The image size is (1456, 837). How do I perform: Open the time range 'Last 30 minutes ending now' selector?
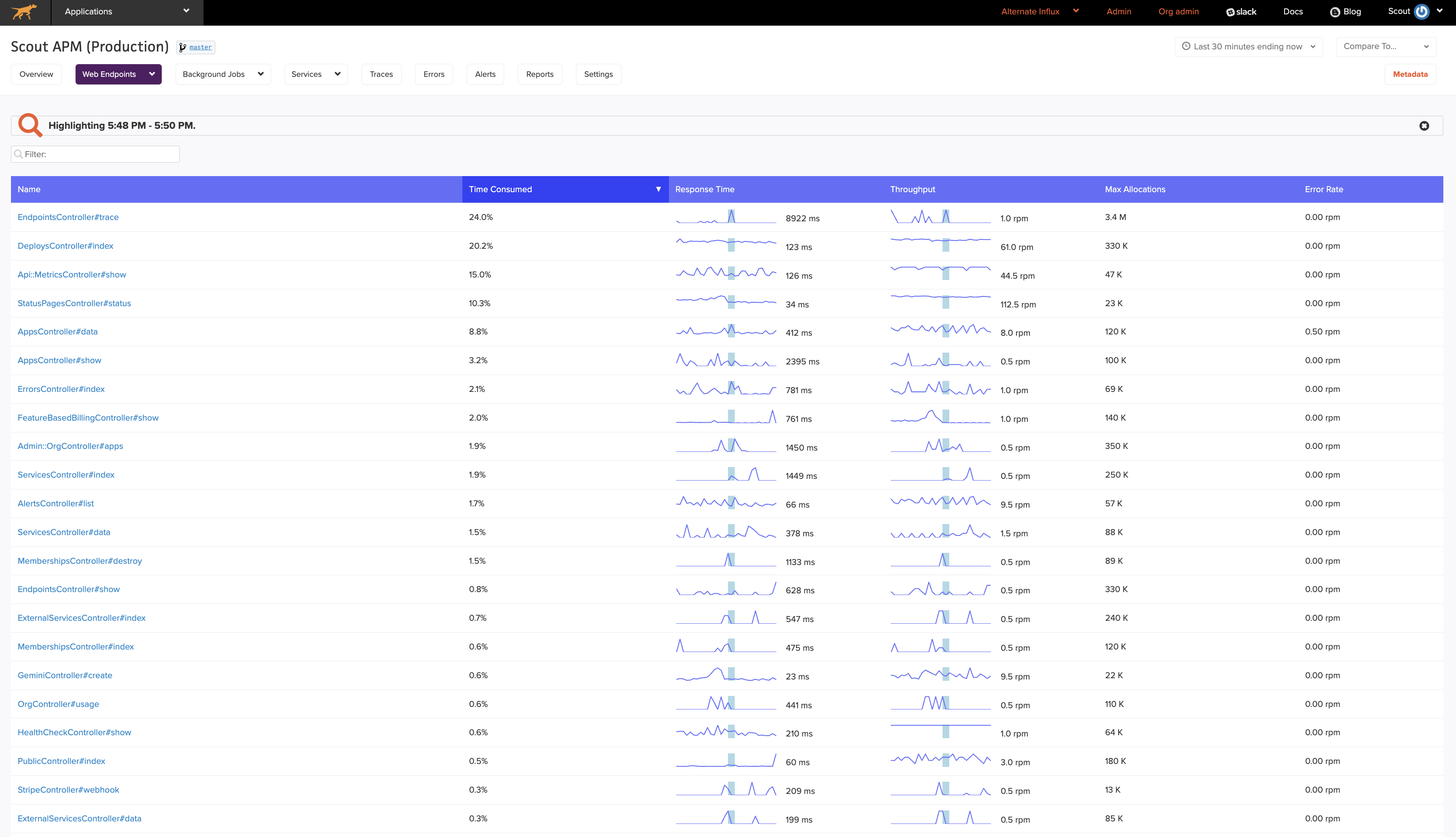point(1249,46)
